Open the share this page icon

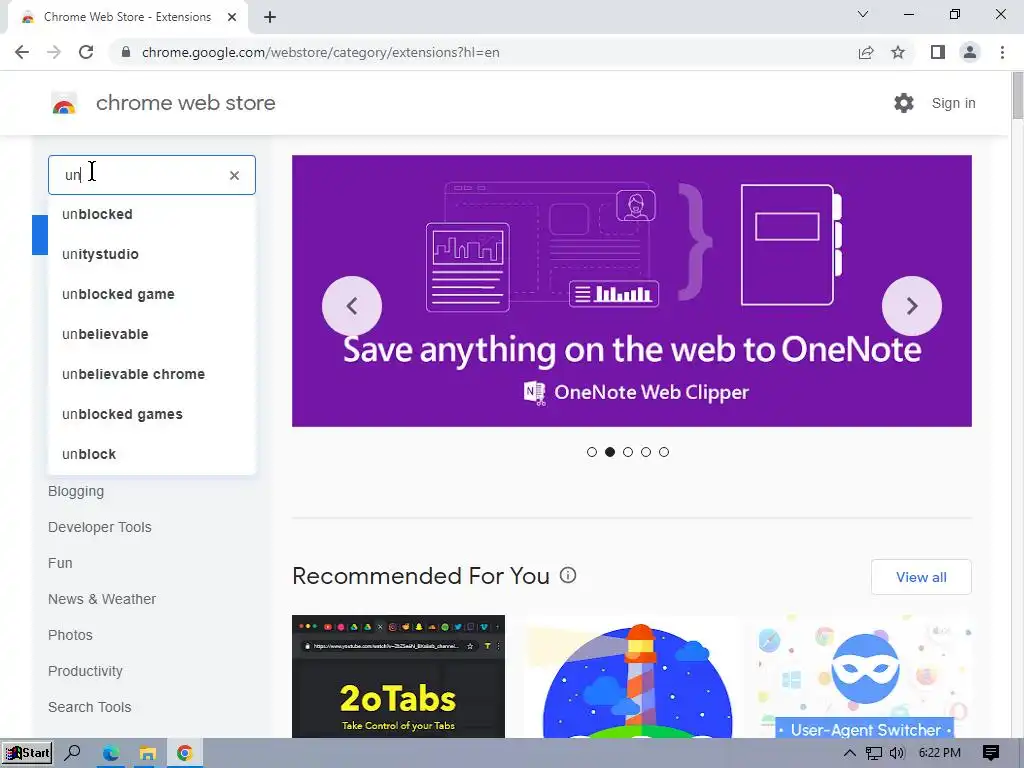click(x=866, y=52)
